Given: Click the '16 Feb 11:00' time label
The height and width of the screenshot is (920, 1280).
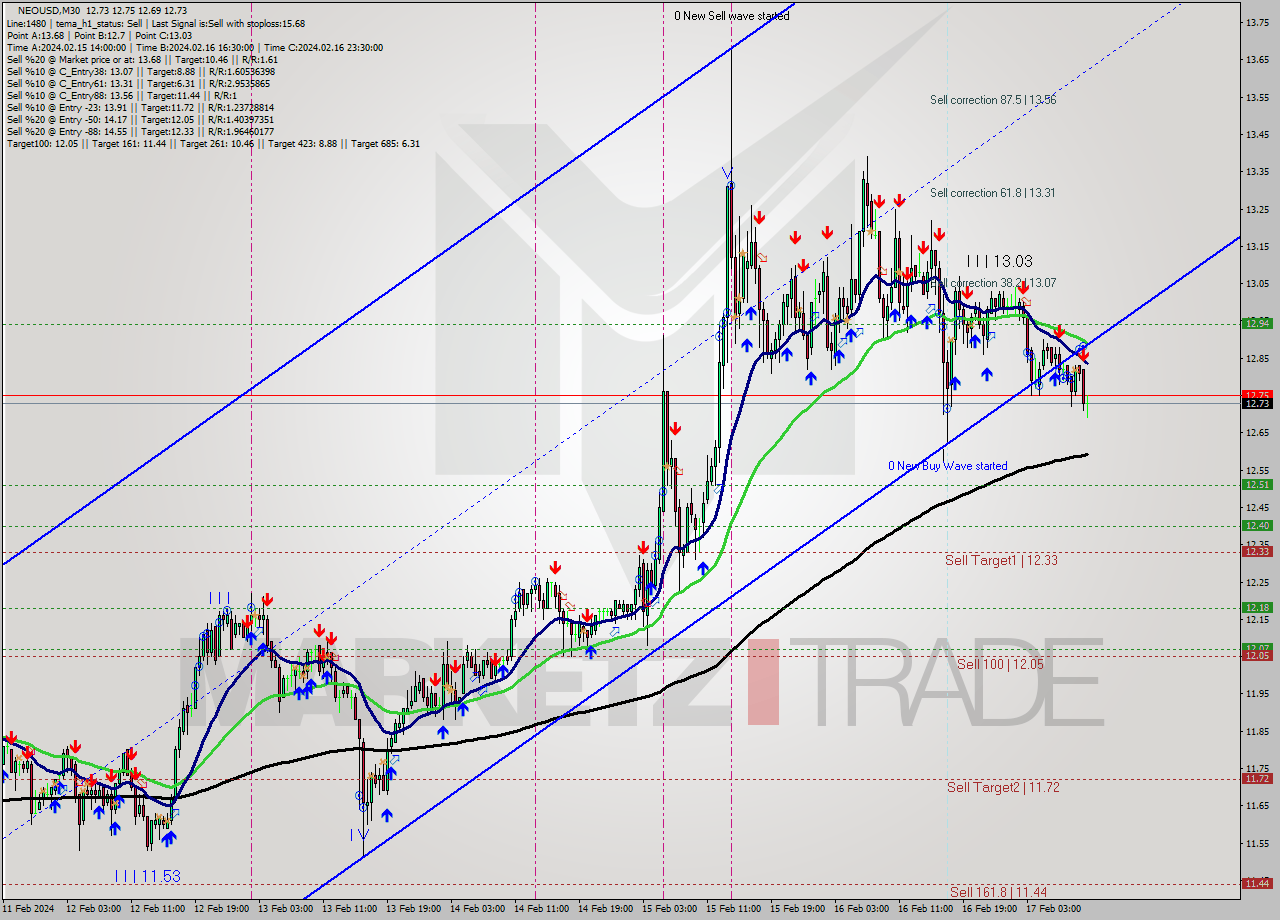Looking at the screenshot, I should click(928, 910).
